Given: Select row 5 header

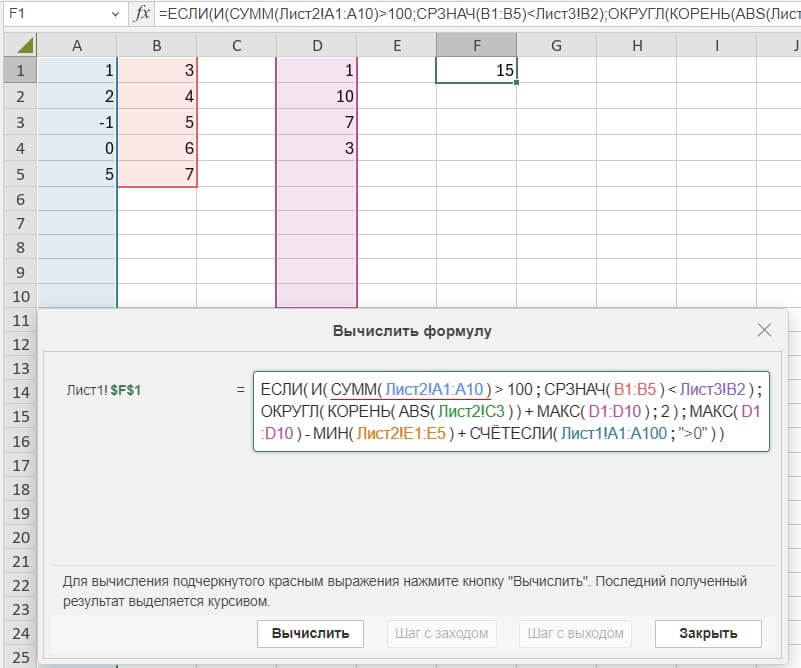Looking at the screenshot, I should [18, 174].
